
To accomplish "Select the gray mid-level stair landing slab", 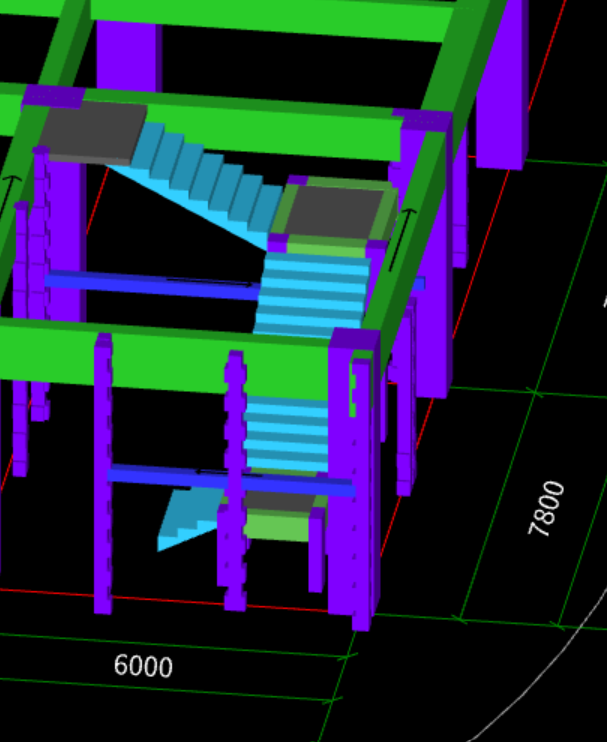I will click(x=333, y=212).
